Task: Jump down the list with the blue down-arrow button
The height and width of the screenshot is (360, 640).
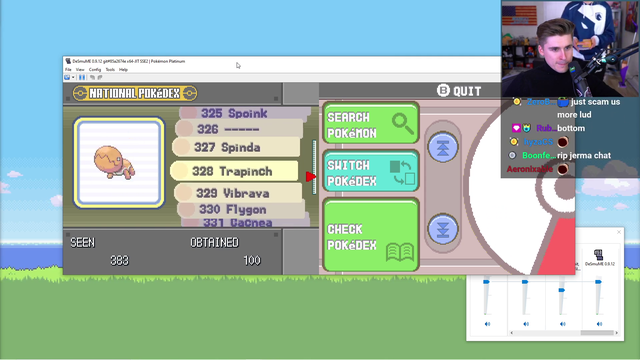Action: pyautogui.click(x=443, y=229)
